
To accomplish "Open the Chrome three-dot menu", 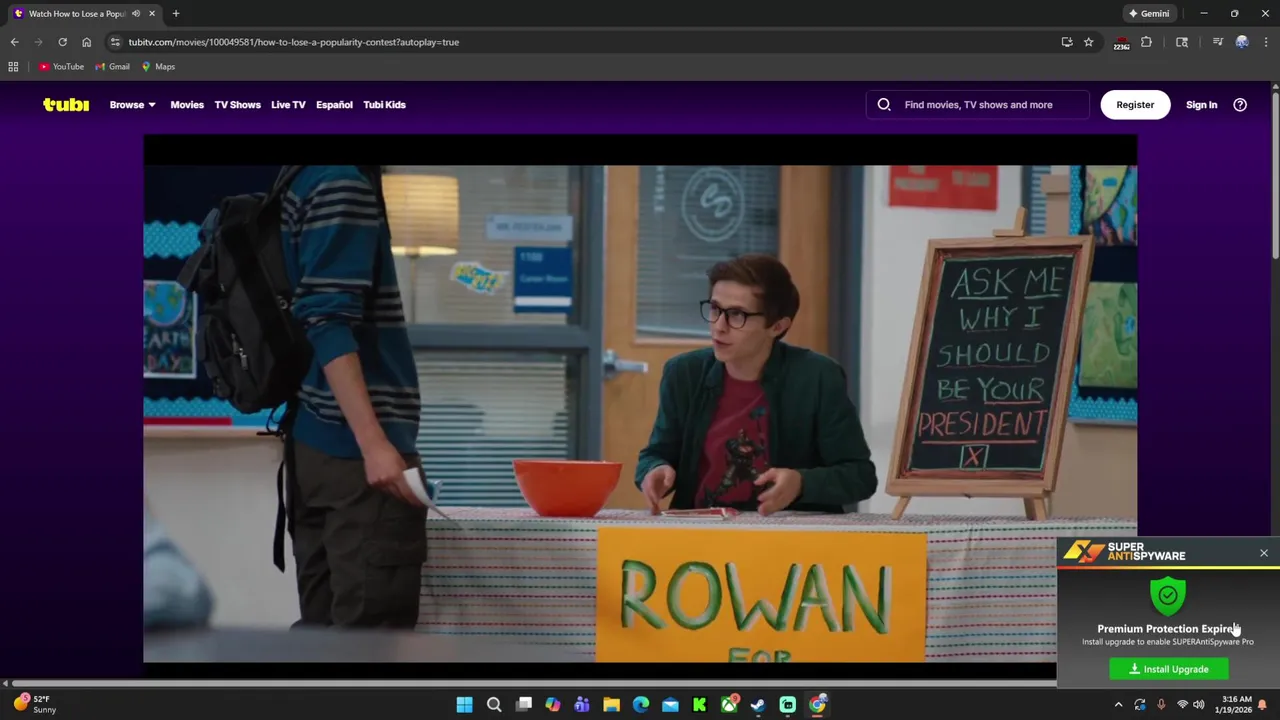I will click(x=1265, y=42).
